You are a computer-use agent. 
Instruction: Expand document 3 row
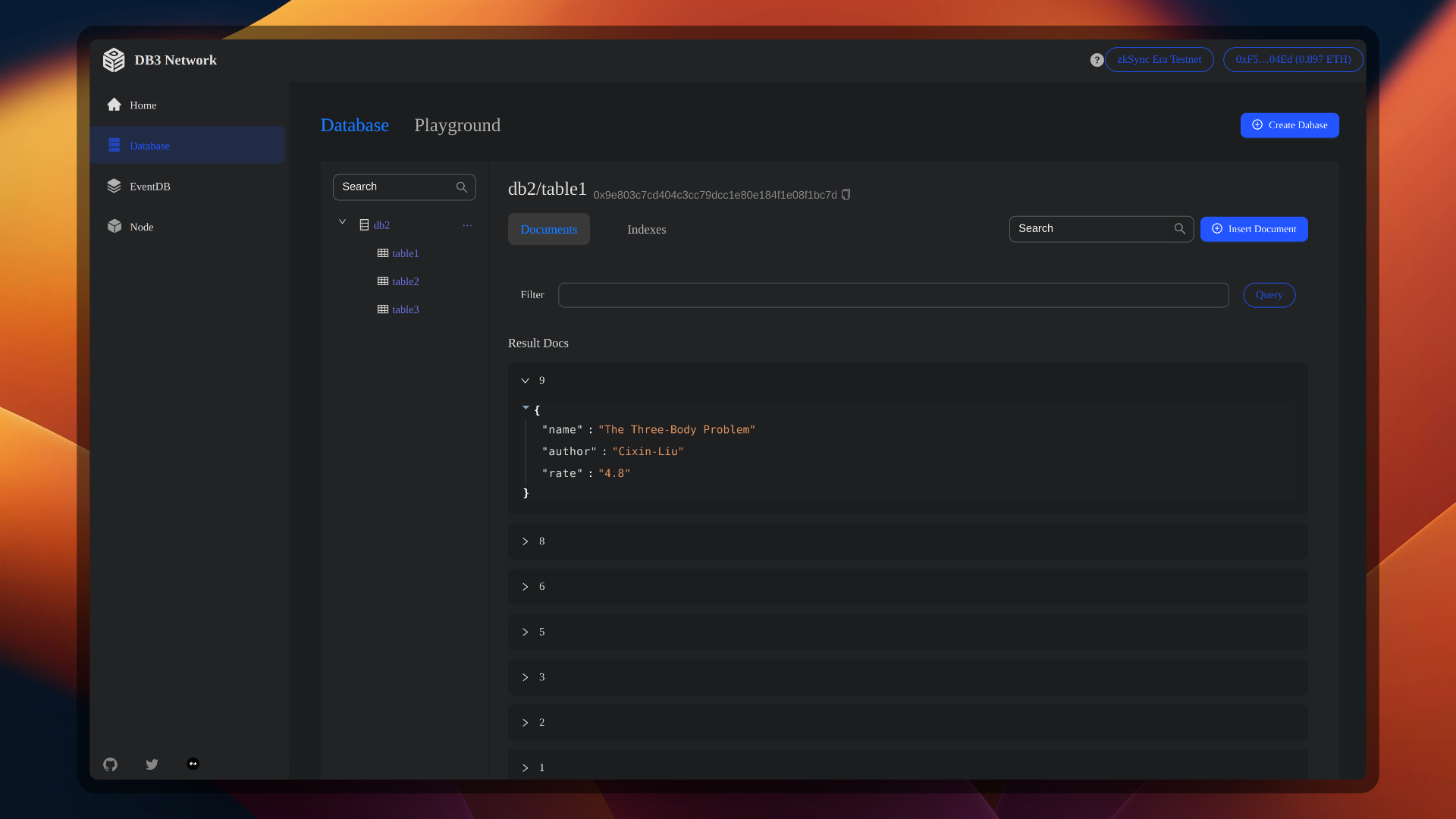(x=525, y=677)
